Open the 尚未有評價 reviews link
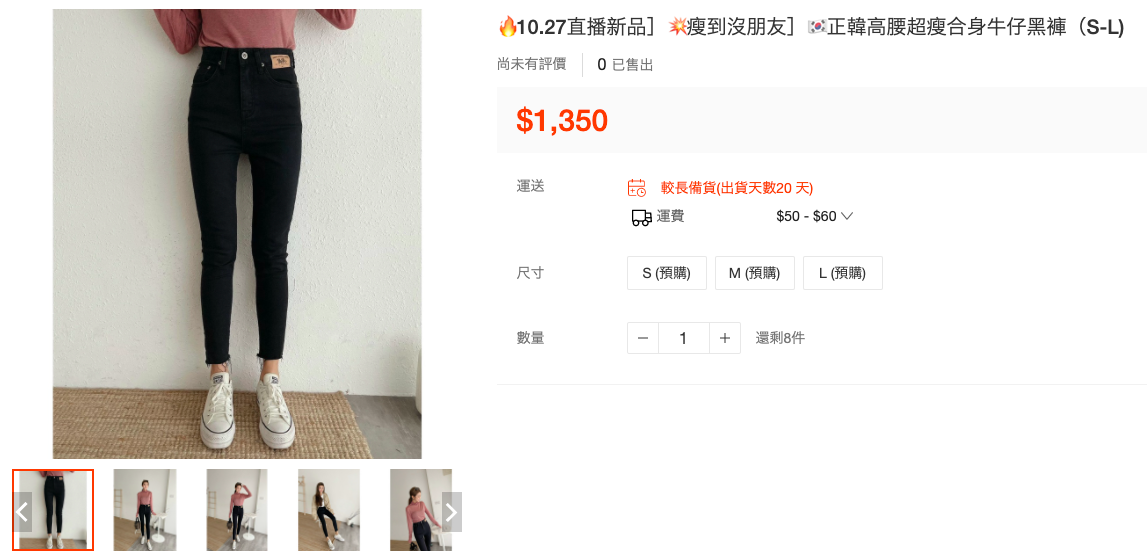 [532, 64]
